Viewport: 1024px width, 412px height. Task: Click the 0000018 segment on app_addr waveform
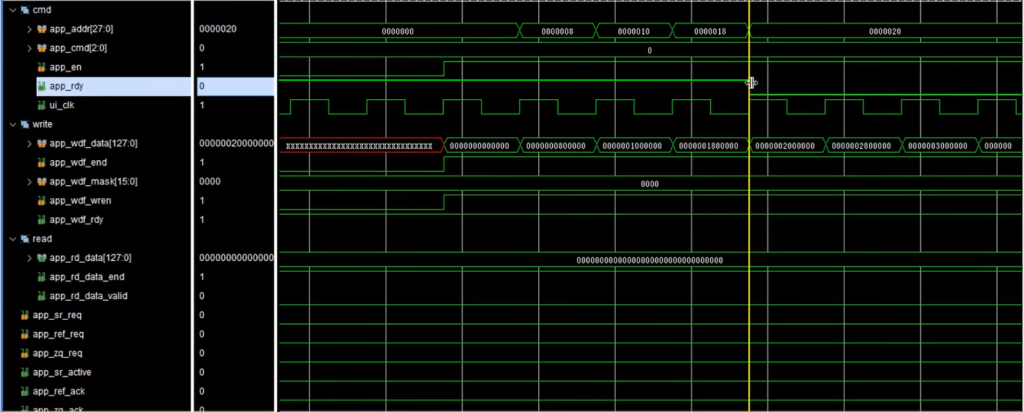tap(710, 31)
